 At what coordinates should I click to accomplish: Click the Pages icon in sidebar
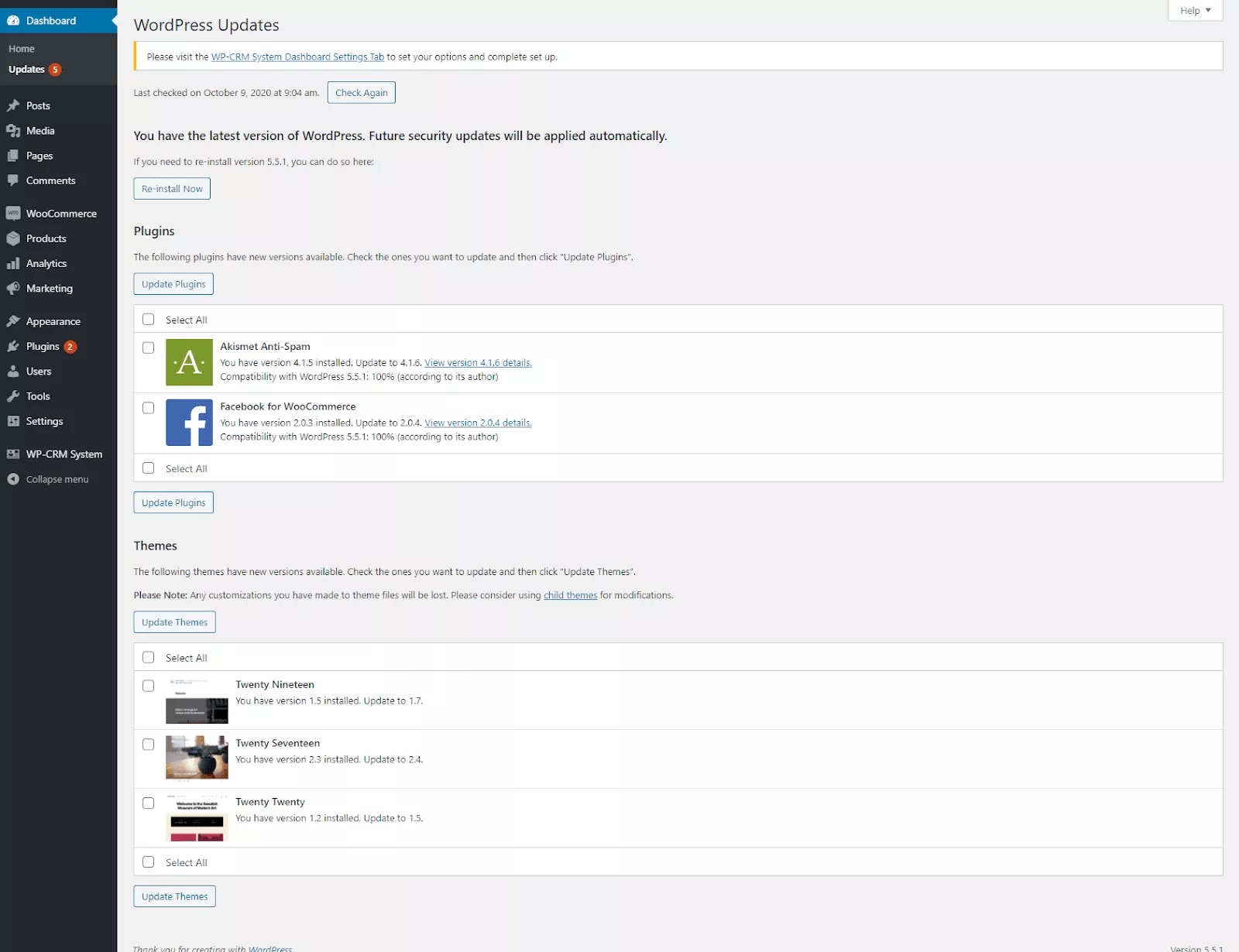click(13, 156)
